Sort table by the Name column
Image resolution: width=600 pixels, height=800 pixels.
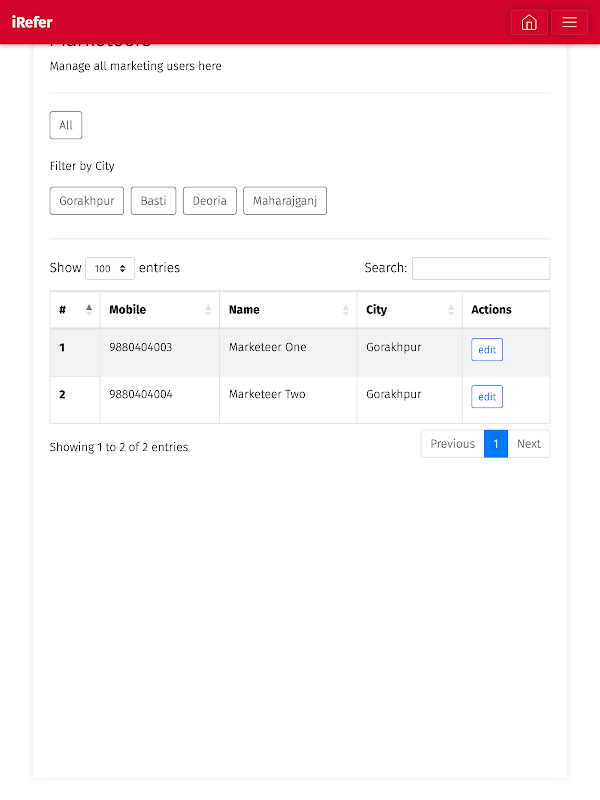(288, 310)
